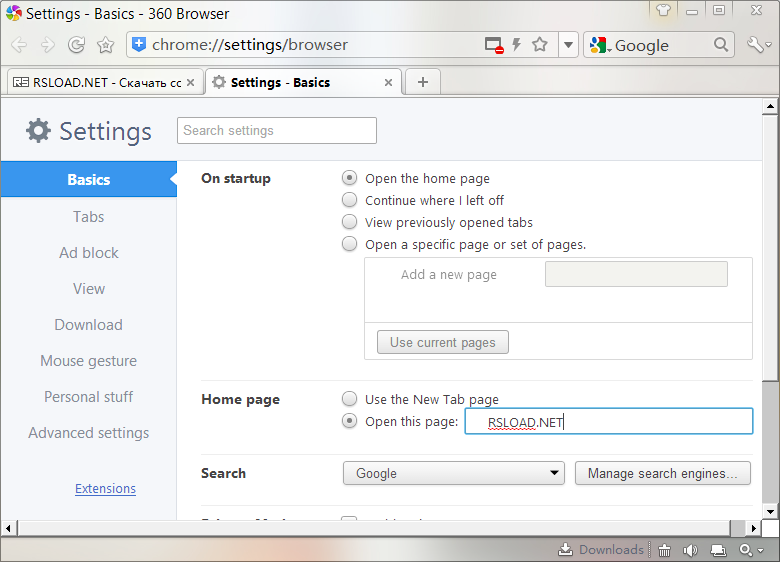
Task: Close the Settings - Basics tab
Action: (389, 83)
